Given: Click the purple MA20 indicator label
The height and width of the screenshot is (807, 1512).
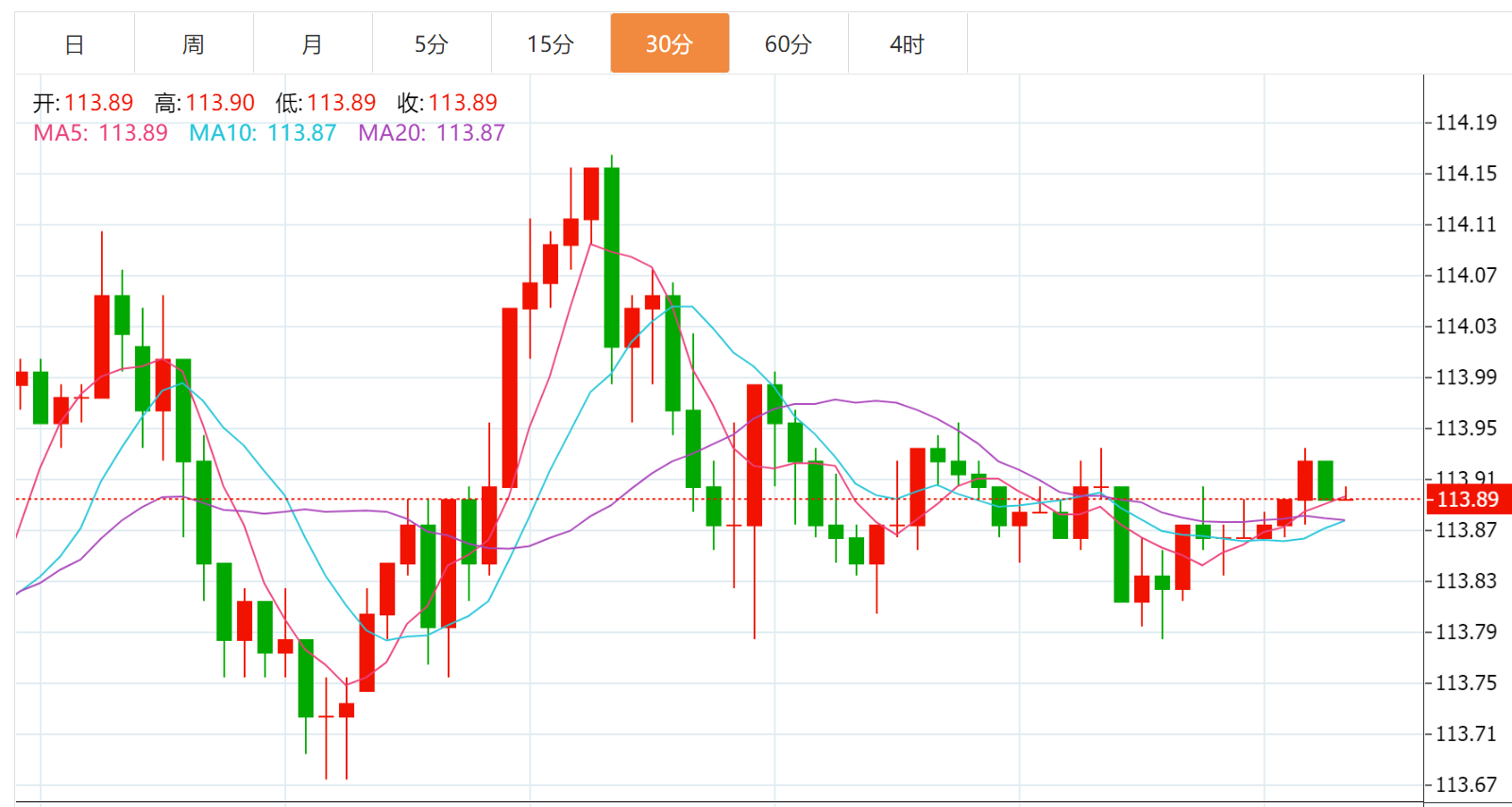Looking at the screenshot, I should click(432, 133).
